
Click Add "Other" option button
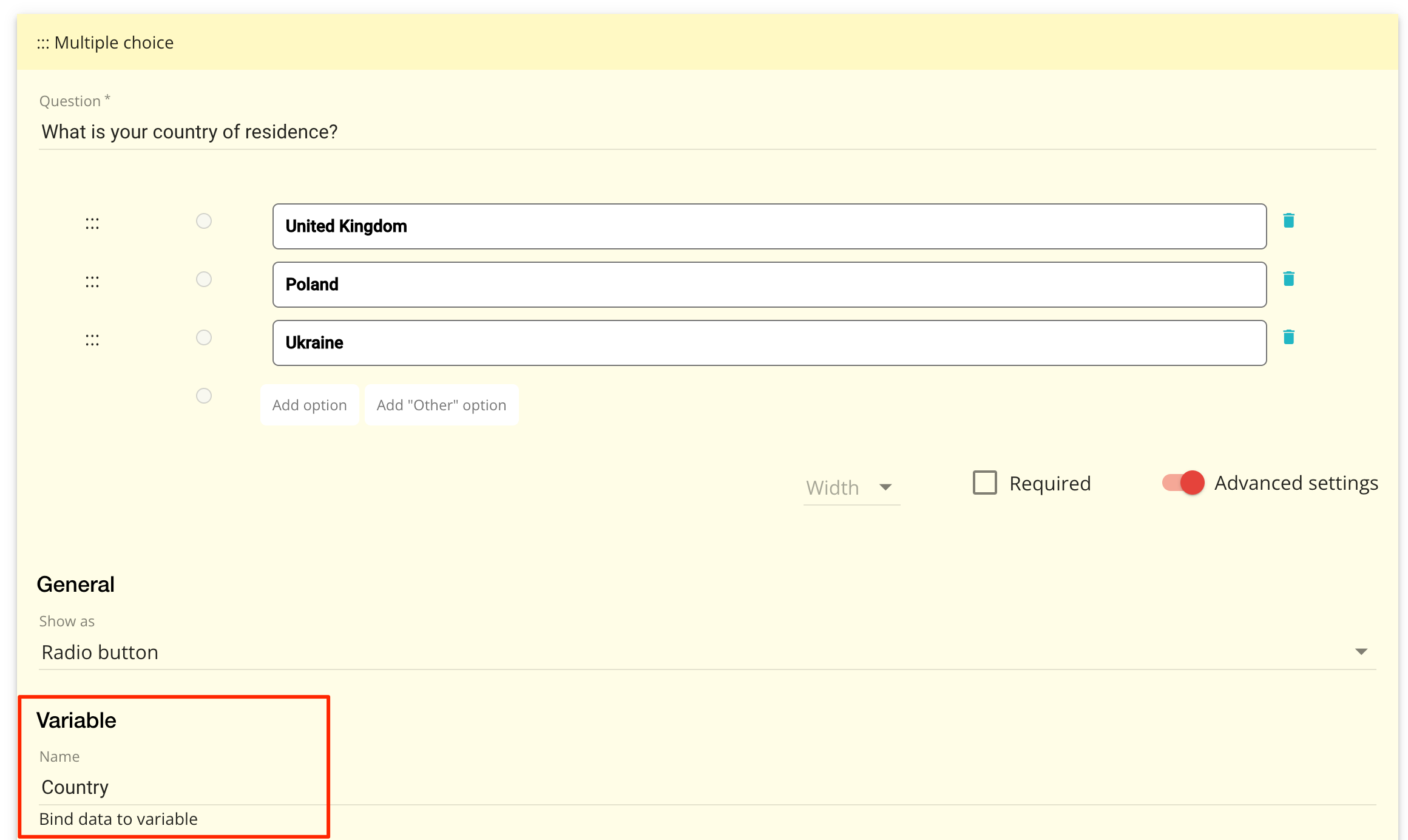point(441,405)
